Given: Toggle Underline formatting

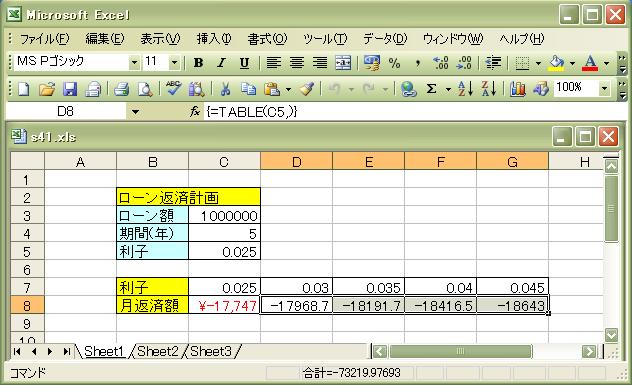Looking at the screenshot, I should pyautogui.click(x=244, y=63).
